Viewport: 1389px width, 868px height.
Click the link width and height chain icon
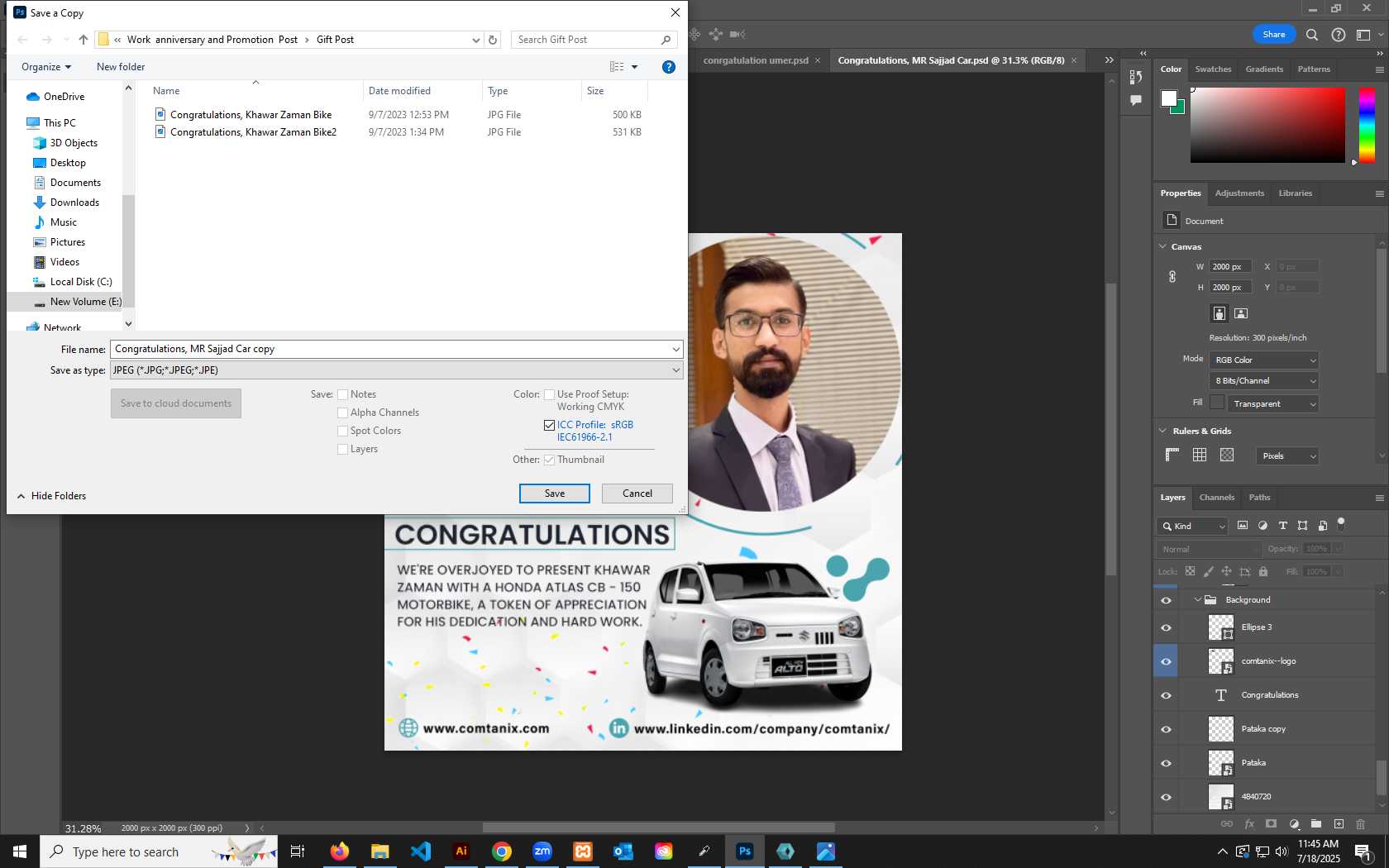coord(1172,277)
